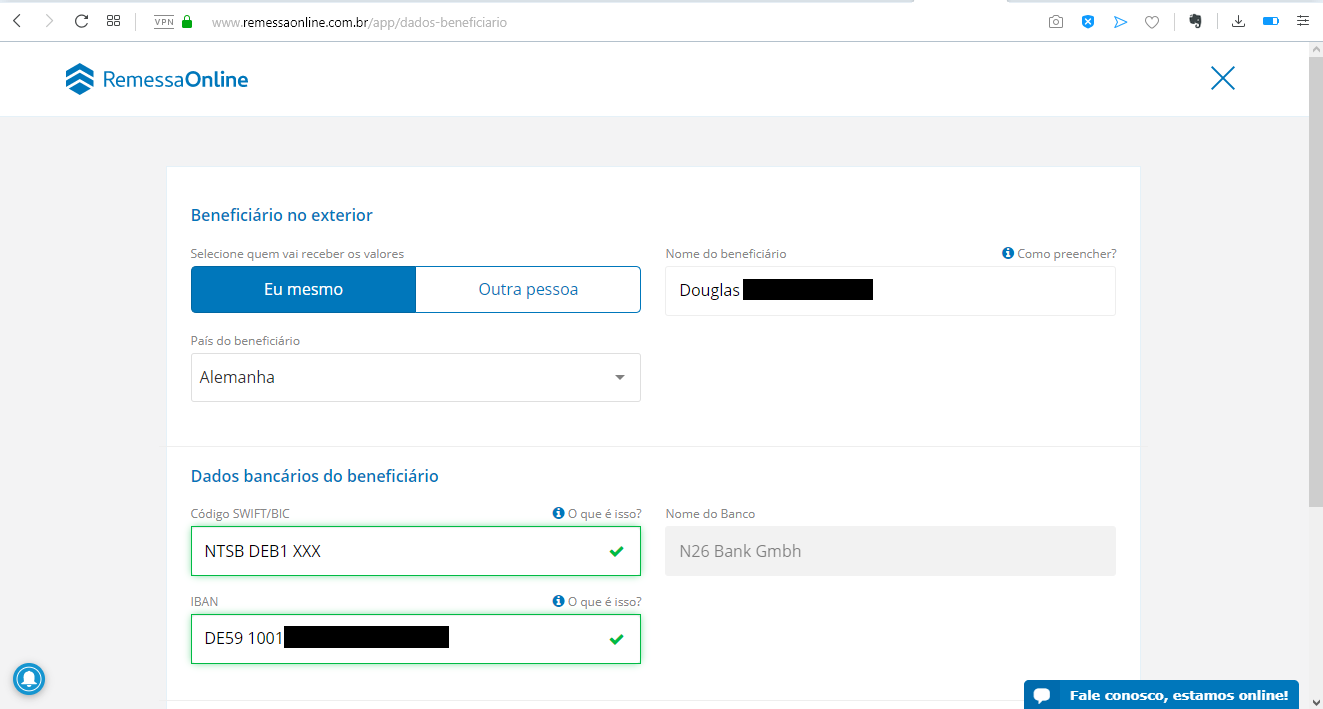
Task: Close the beneficiary form with X icon
Action: [x=1222, y=78]
